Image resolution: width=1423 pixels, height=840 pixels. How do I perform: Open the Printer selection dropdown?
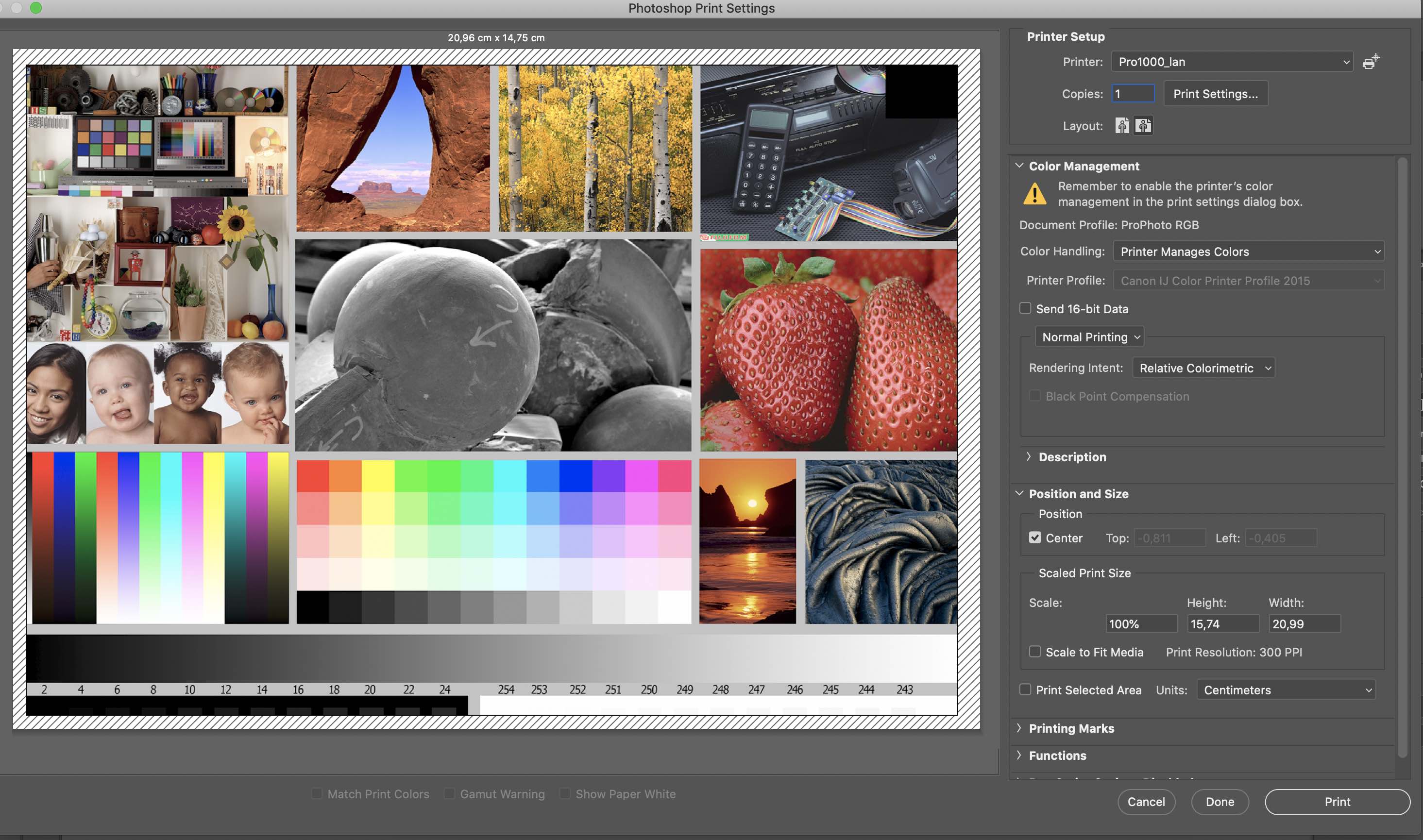pyautogui.click(x=1232, y=62)
